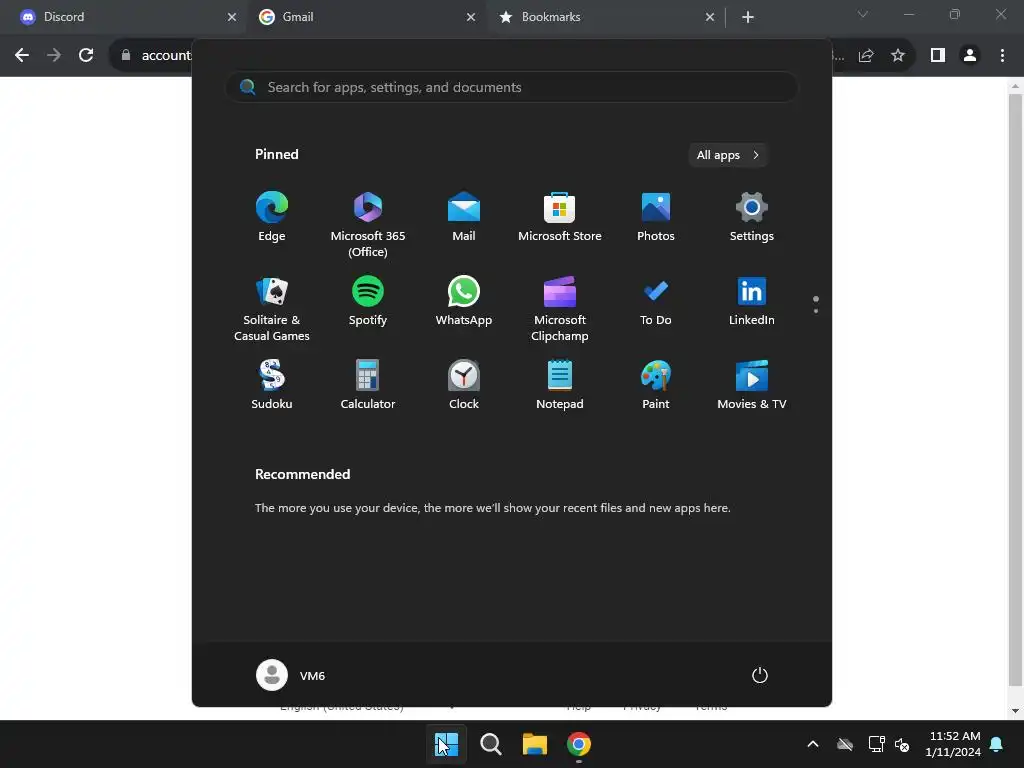
Task: Open Microsoft Clipchamp
Action: coord(560,308)
